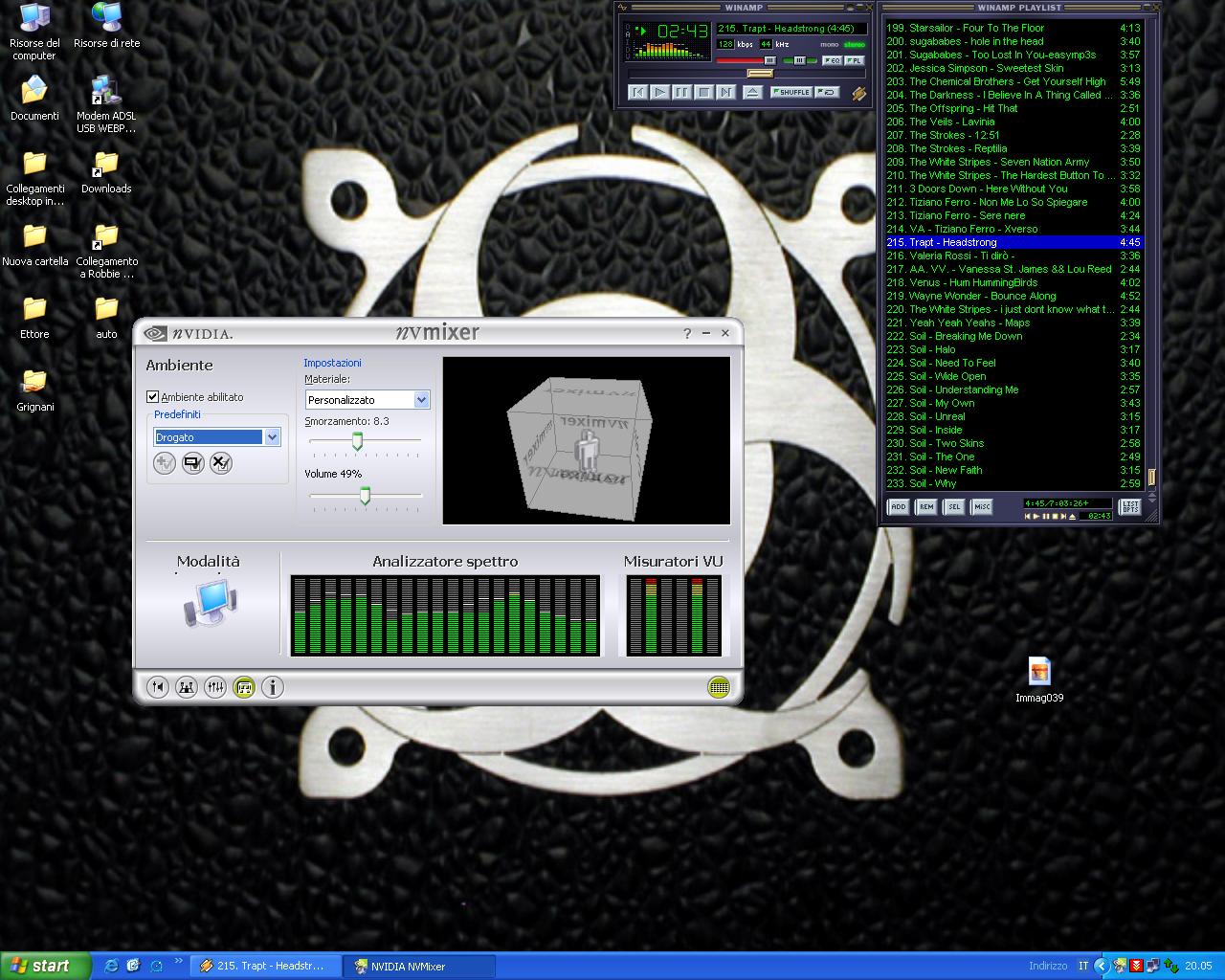Click the add preset icon under Predefiniti
Viewport: 1225px width, 980px height.
tap(165, 463)
